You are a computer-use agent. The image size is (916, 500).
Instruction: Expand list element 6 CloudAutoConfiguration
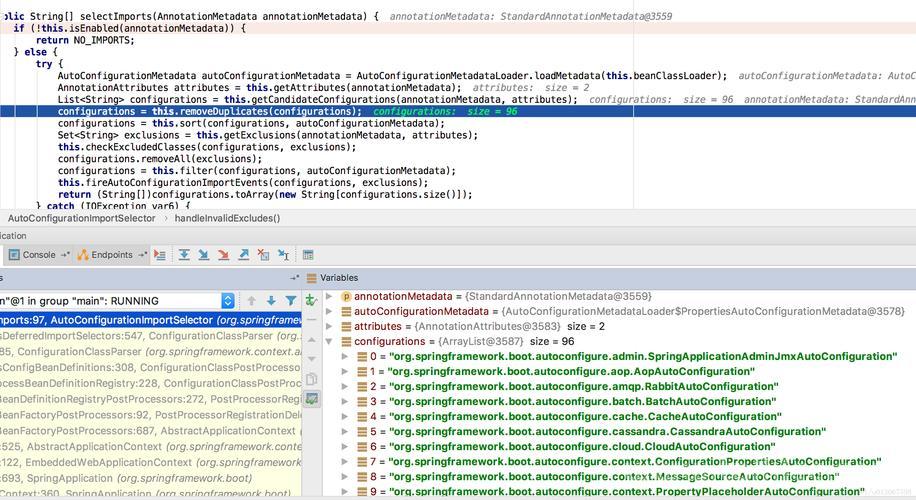coord(345,447)
